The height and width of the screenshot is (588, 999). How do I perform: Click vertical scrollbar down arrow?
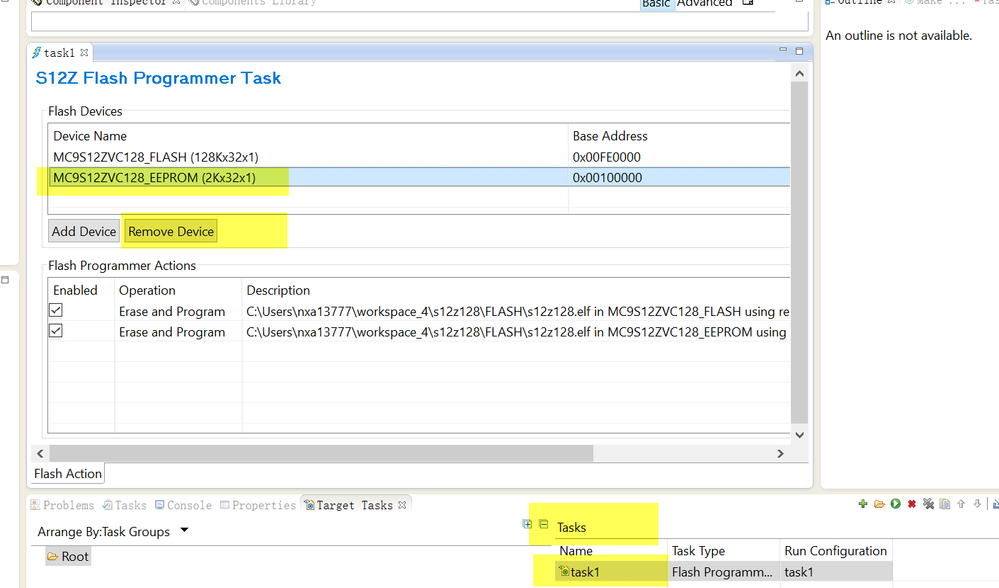pyautogui.click(x=800, y=434)
